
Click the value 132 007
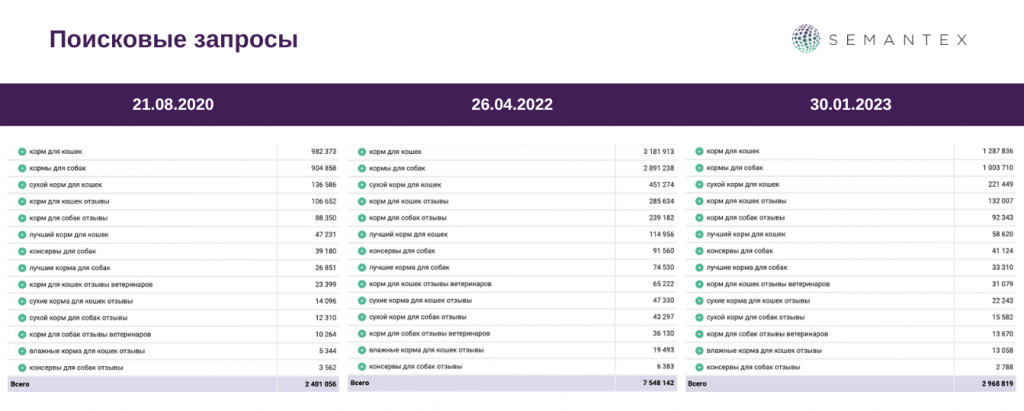click(1000, 201)
